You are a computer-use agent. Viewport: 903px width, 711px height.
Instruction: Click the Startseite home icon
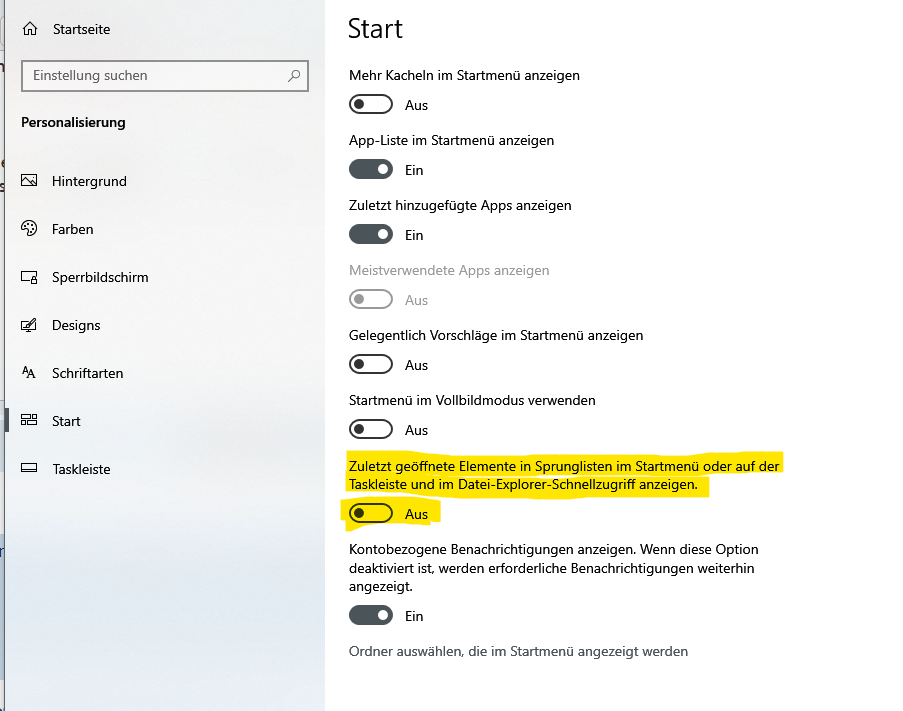(30, 30)
